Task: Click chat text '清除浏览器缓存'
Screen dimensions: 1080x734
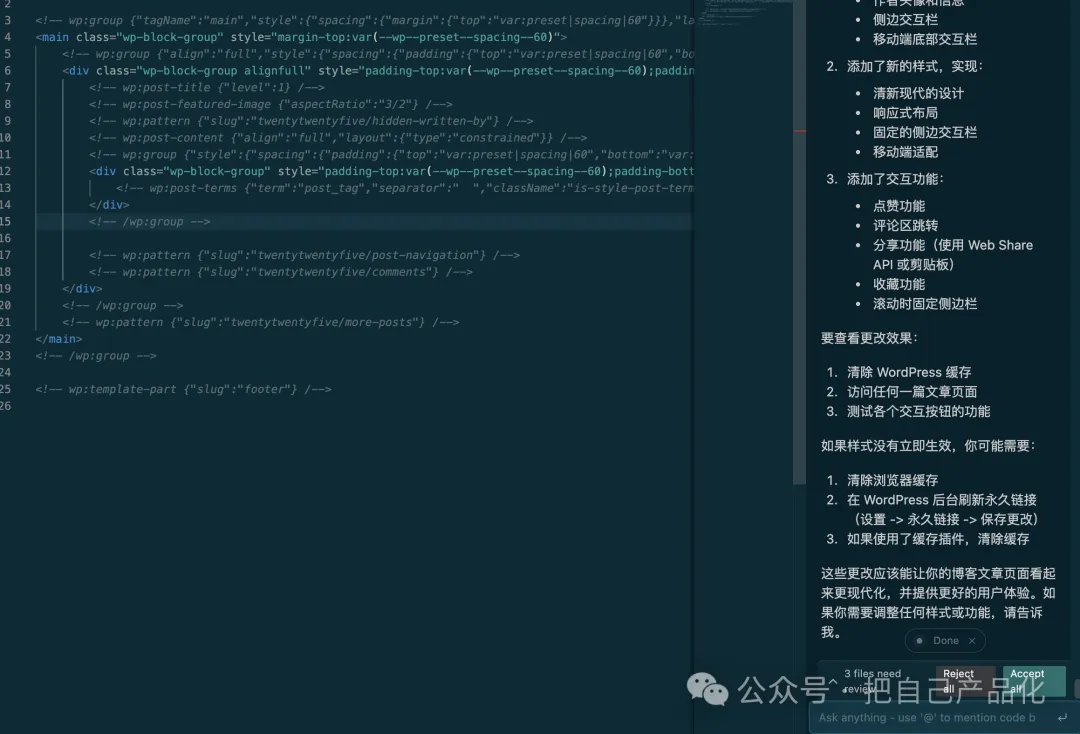Action: pyautogui.click(x=892, y=481)
